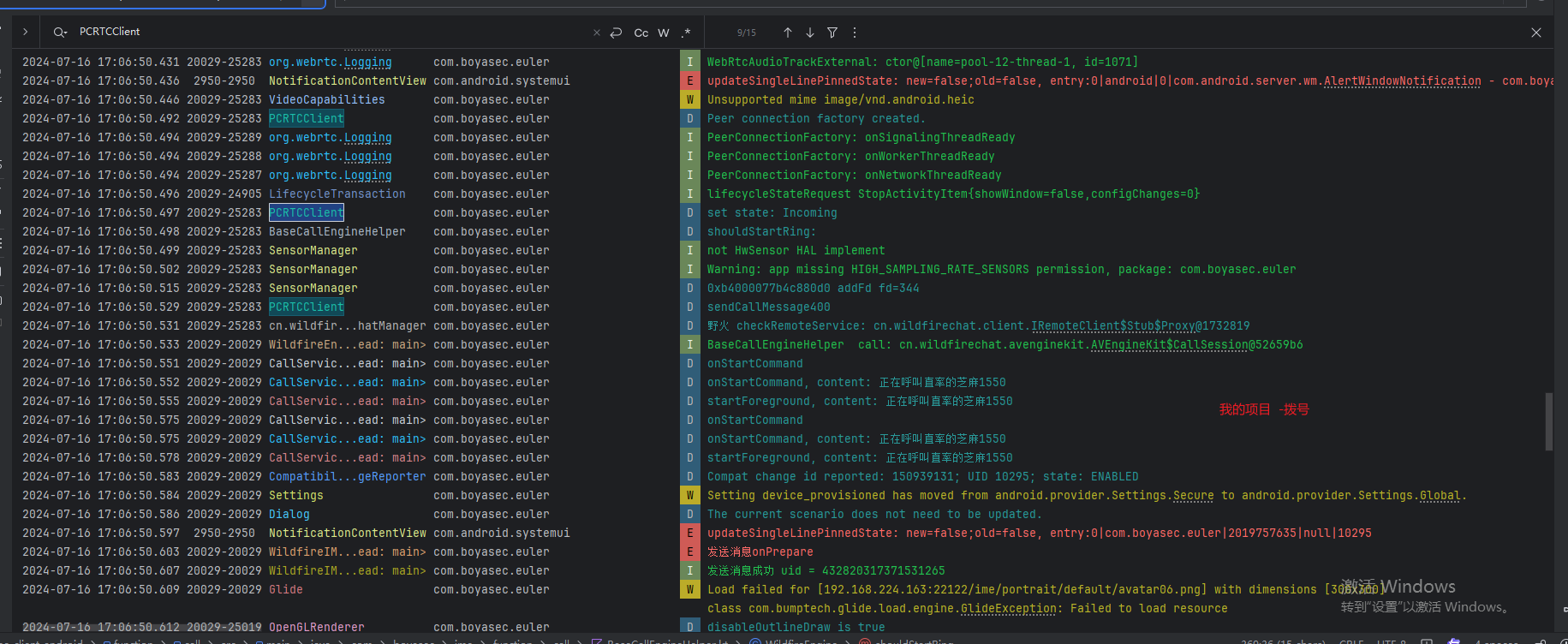Click timestamp 2024-07-16 17:06:50.446

(x=101, y=99)
